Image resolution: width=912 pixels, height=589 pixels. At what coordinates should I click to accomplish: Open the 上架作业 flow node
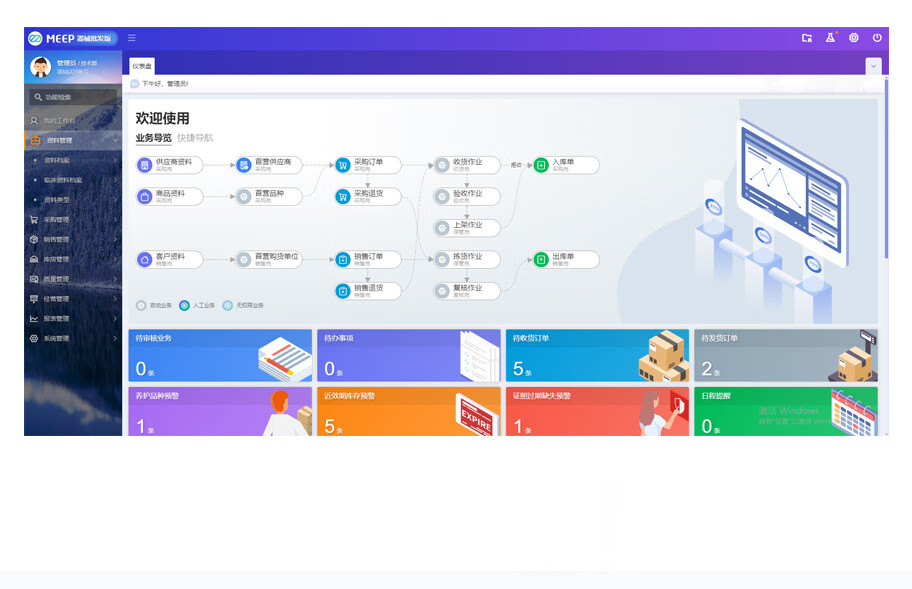(x=467, y=228)
